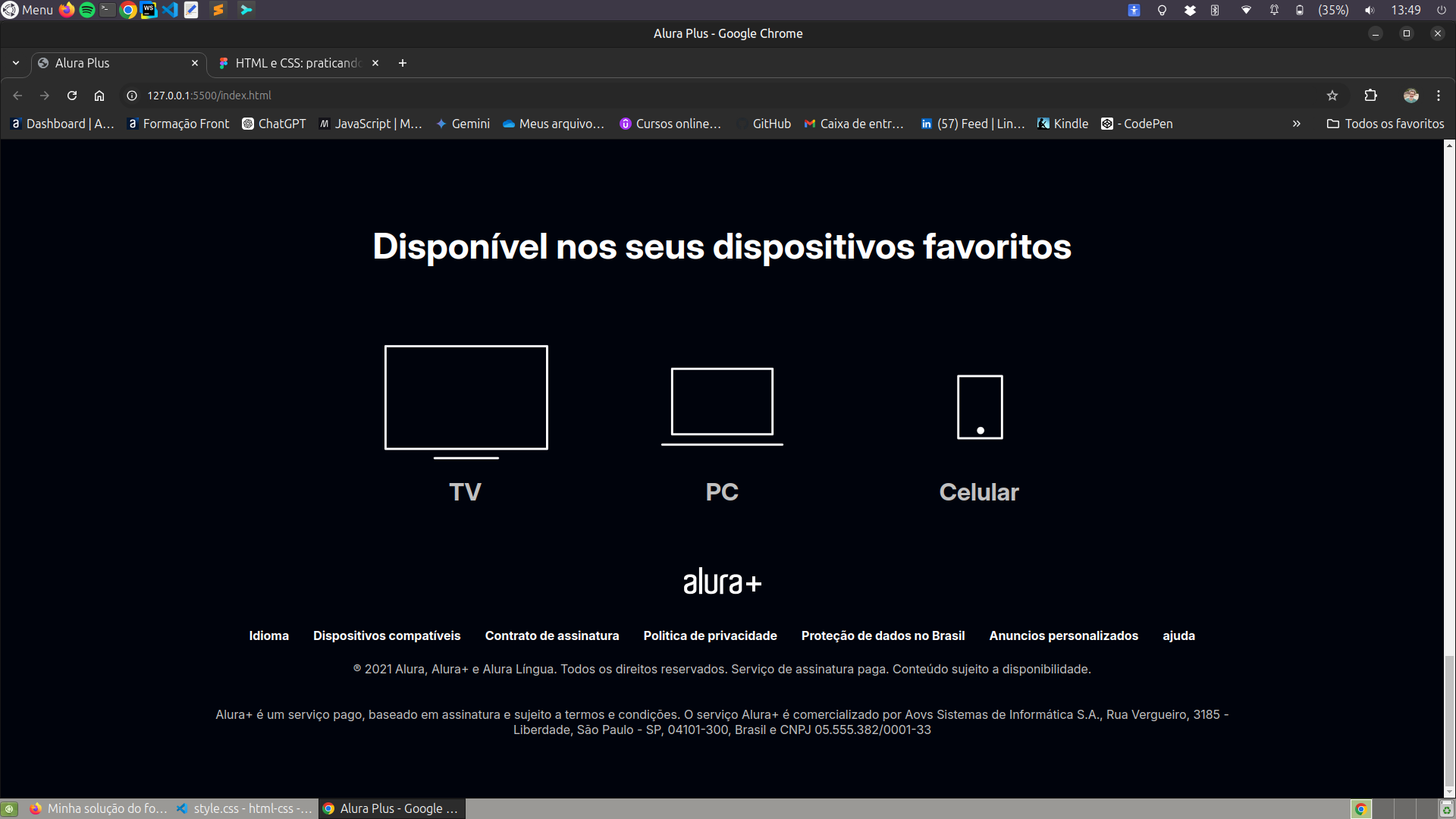The image size is (1456, 819).
Task: Open the ChatGPT bookmark
Action: click(274, 124)
